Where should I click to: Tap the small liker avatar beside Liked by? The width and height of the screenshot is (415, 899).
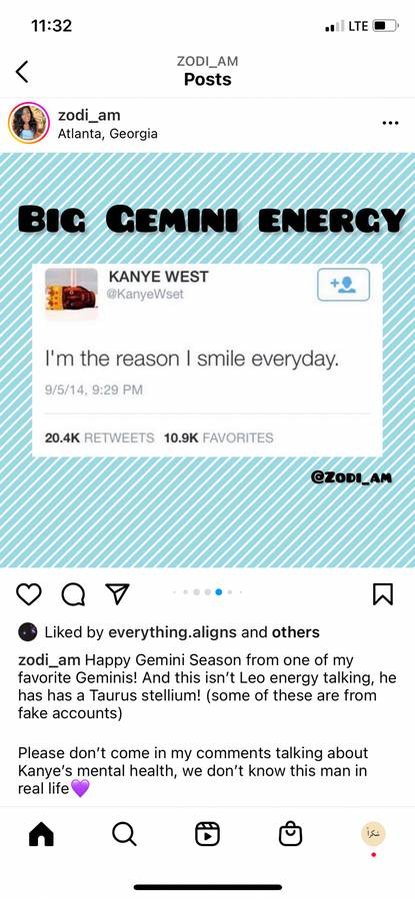[28, 632]
